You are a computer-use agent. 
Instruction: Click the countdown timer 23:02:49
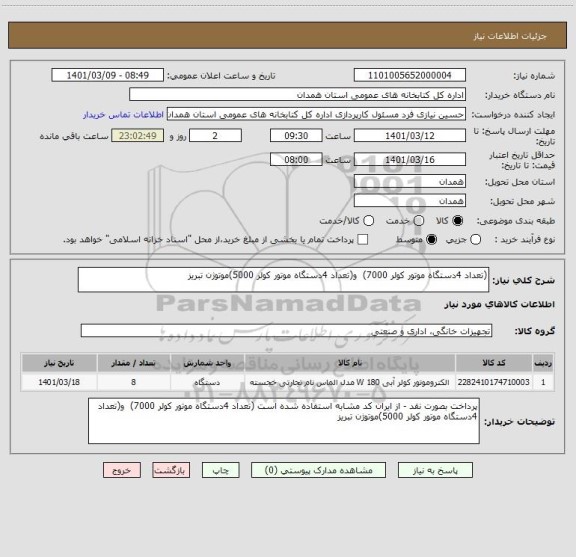pos(138,136)
